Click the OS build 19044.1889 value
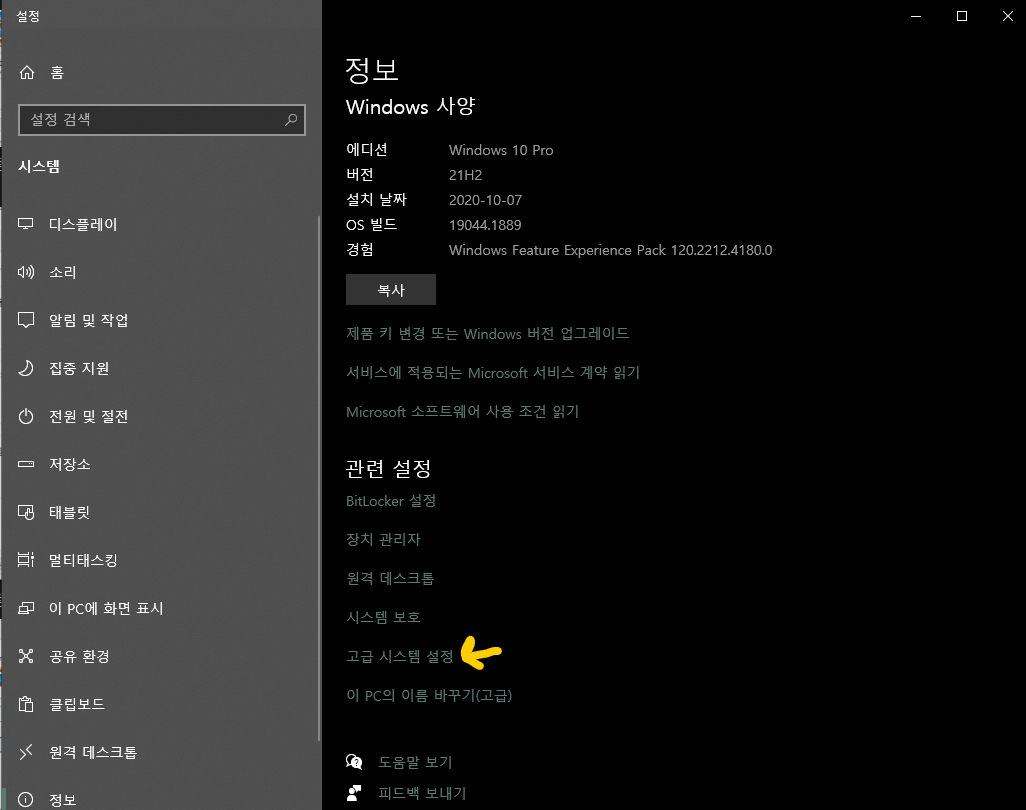This screenshot has width=1026, height=810. click(x=485, y=225)
